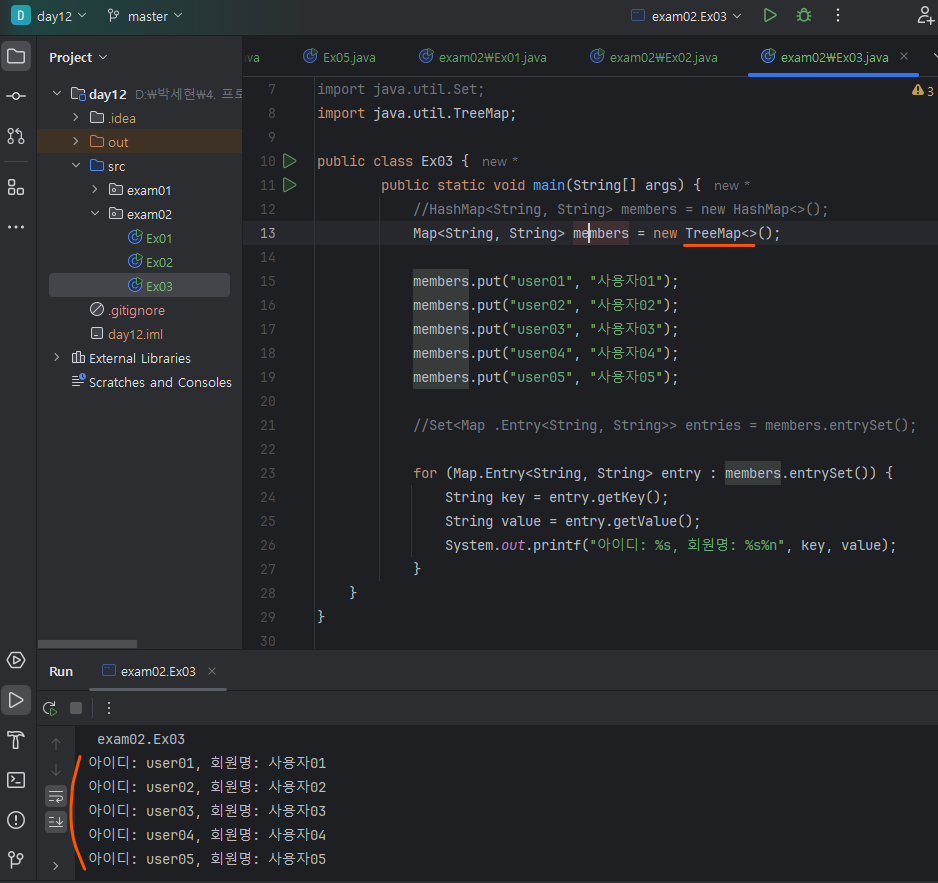Click run gutter icon beside main method
The width and height of the screenshot is (938, 883).
[290, 185]
